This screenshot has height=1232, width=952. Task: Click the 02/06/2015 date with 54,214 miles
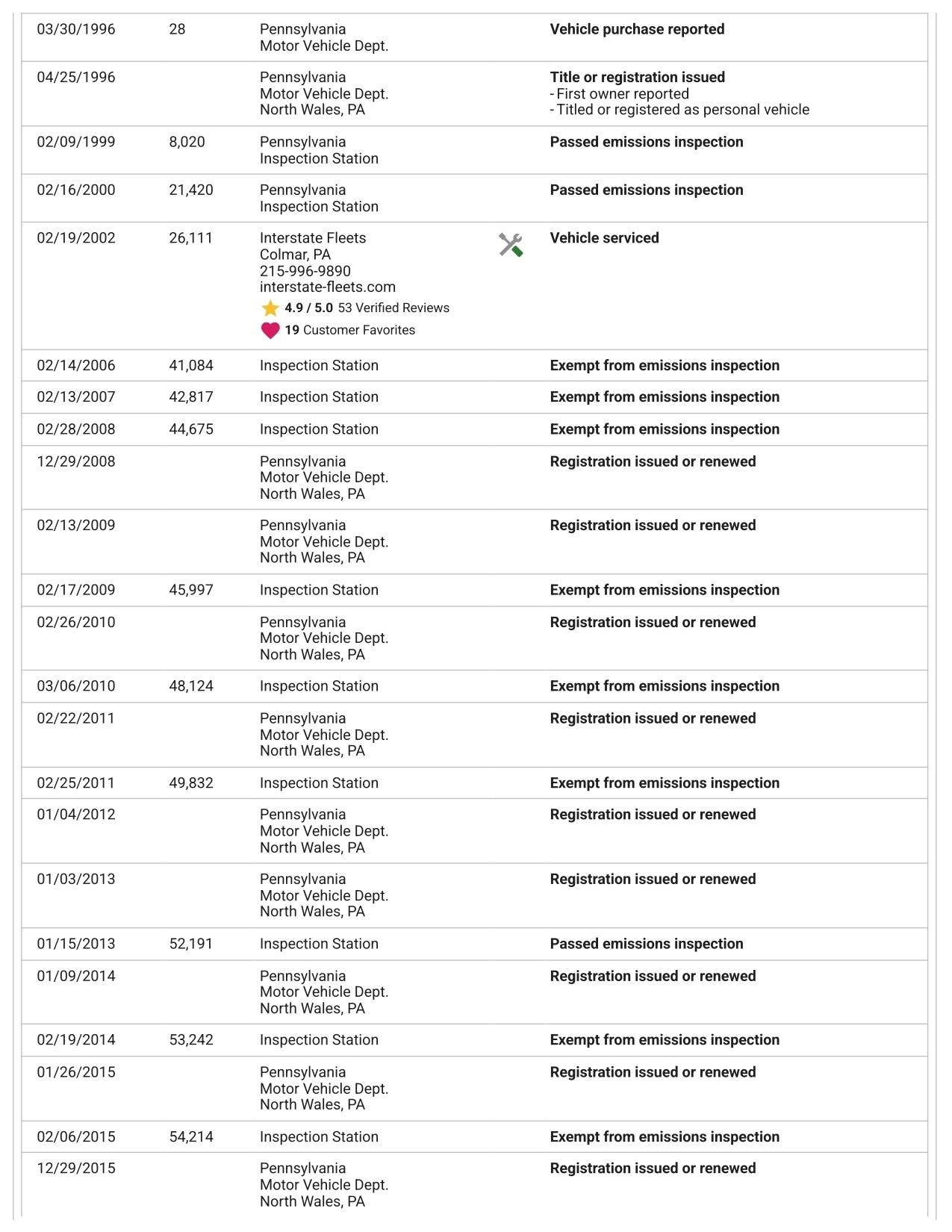point(76,1136)
